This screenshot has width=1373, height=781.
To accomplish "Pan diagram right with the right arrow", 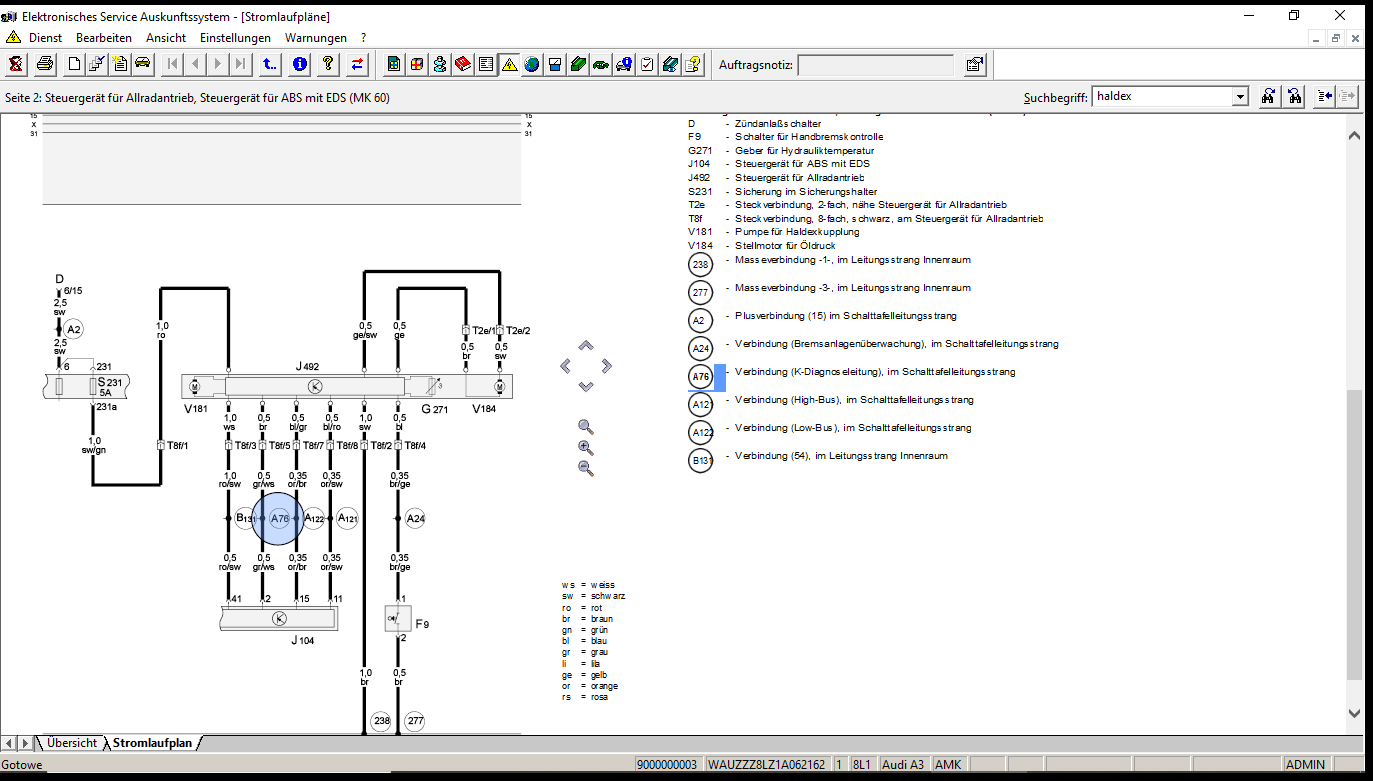I will [606, 366].
